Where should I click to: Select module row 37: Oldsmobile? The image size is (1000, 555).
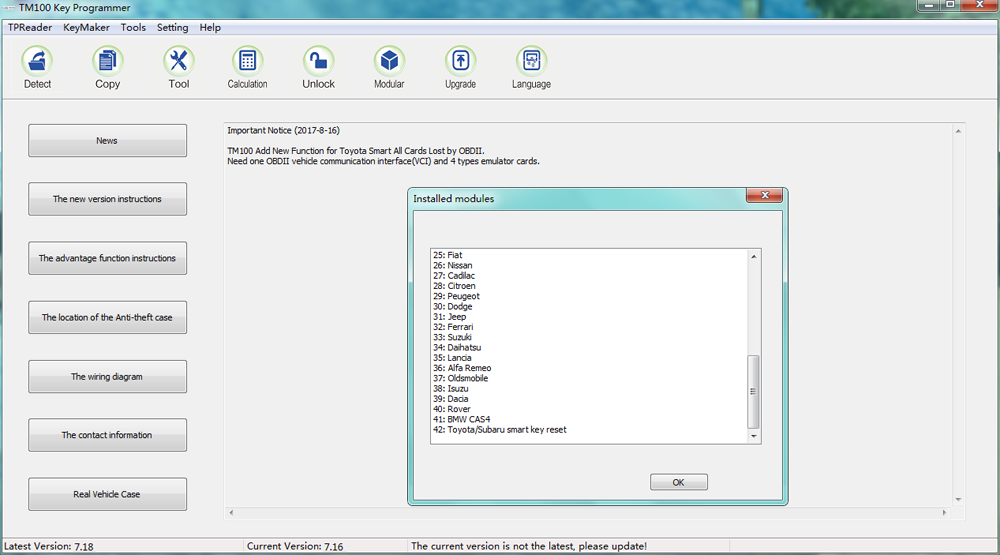point(460,378)
